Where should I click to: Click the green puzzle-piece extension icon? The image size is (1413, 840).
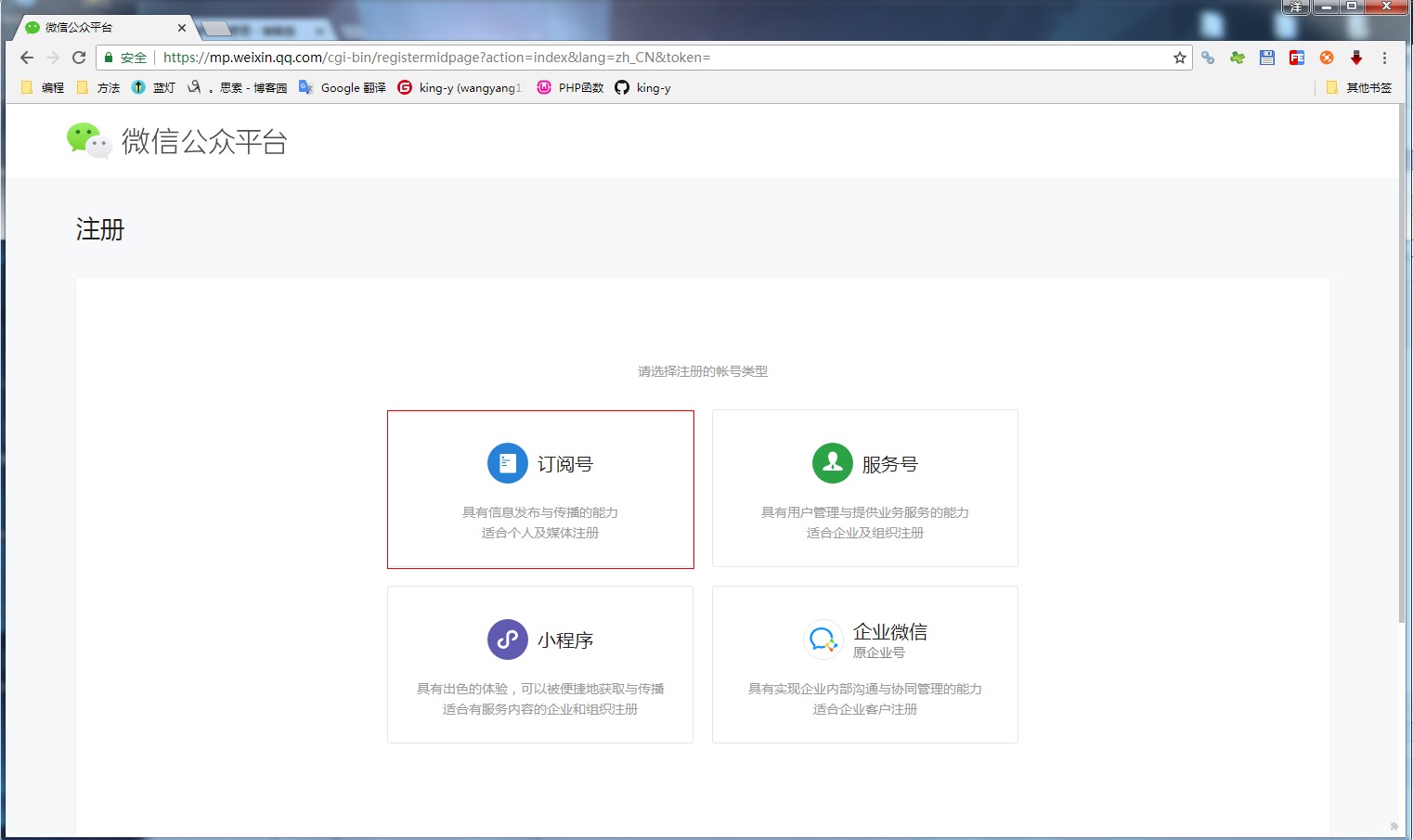click(1238, 58)
